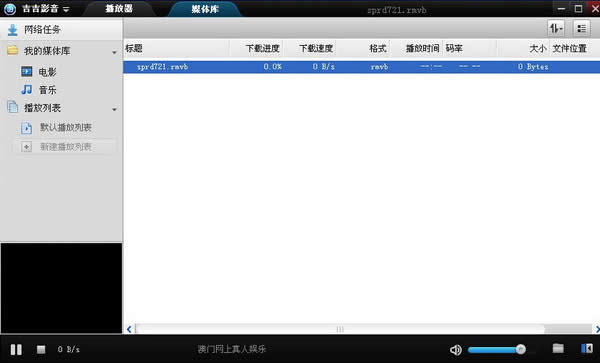Switch to the 媒体库 tab
The image size is (600, 363).
point(205,9)
